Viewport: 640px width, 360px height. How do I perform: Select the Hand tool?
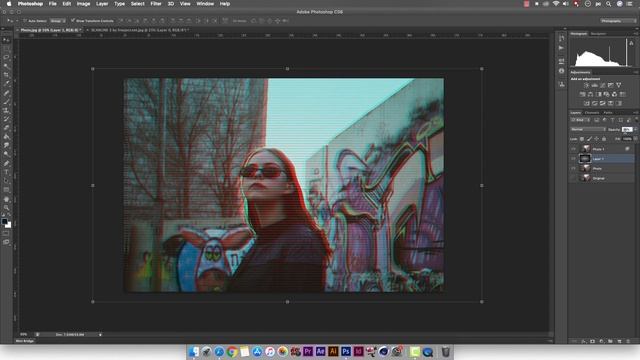(6, 199)
